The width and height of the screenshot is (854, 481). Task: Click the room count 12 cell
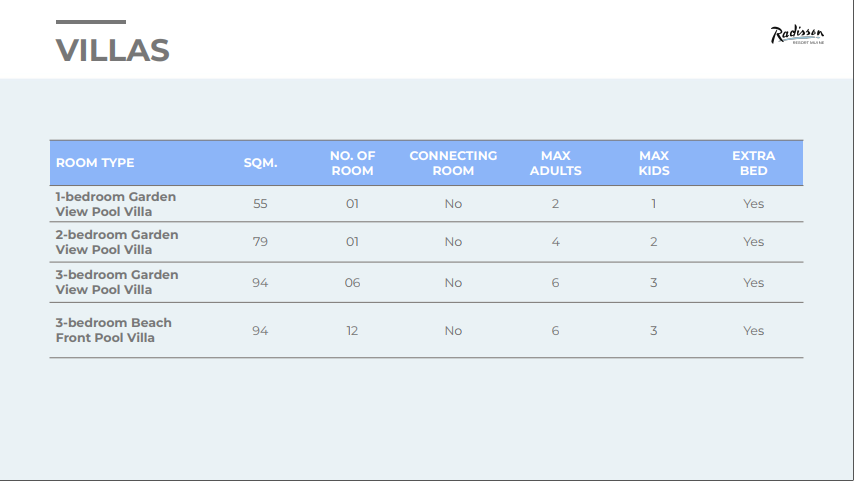[x=352, y=331]
